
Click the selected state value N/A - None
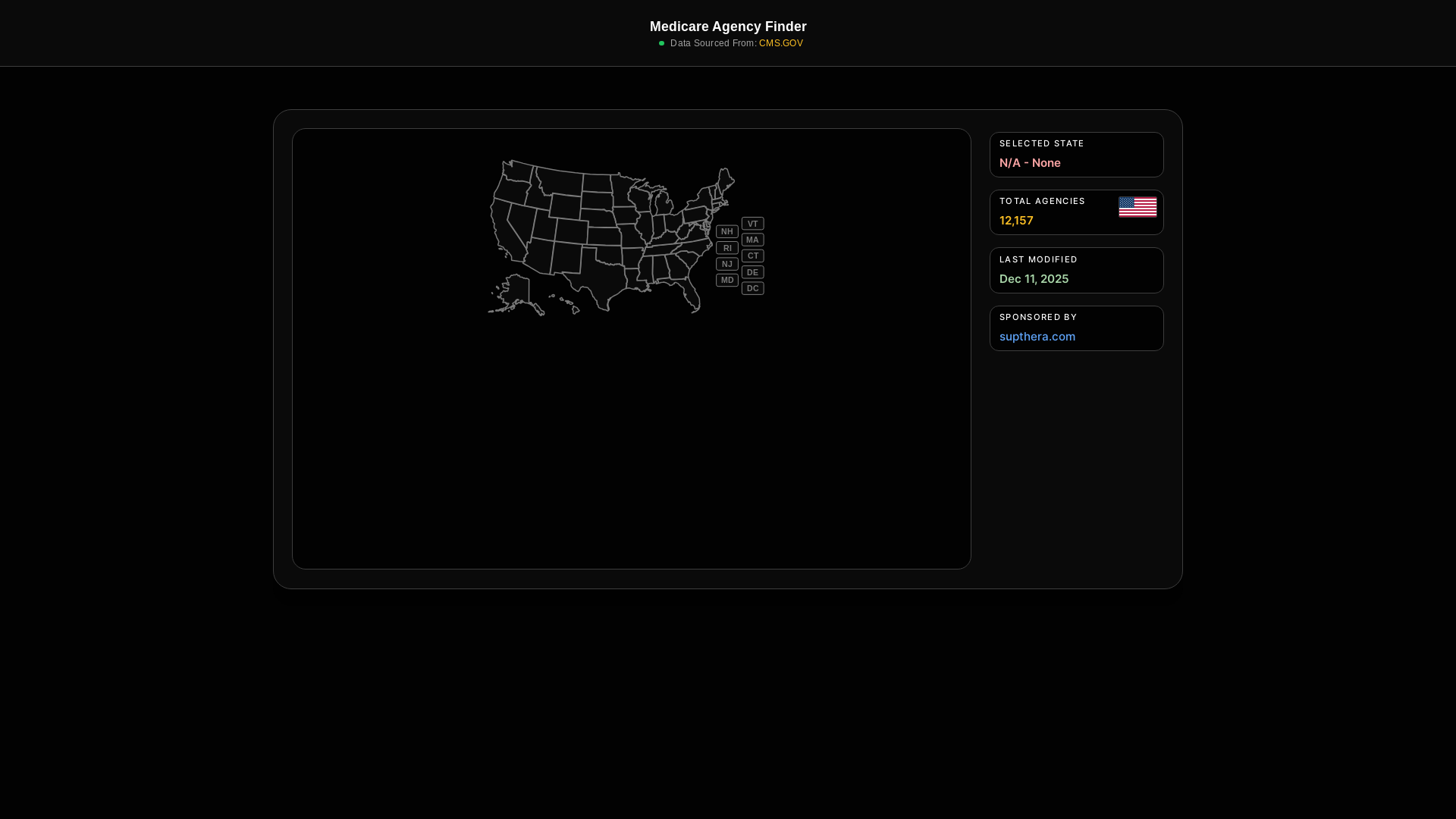click(x=1030, y=163)
